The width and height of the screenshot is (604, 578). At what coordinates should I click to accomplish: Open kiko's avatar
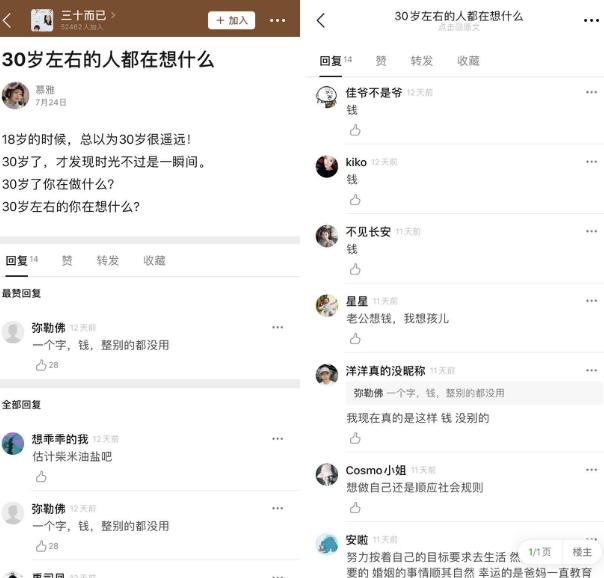(327, 166)
